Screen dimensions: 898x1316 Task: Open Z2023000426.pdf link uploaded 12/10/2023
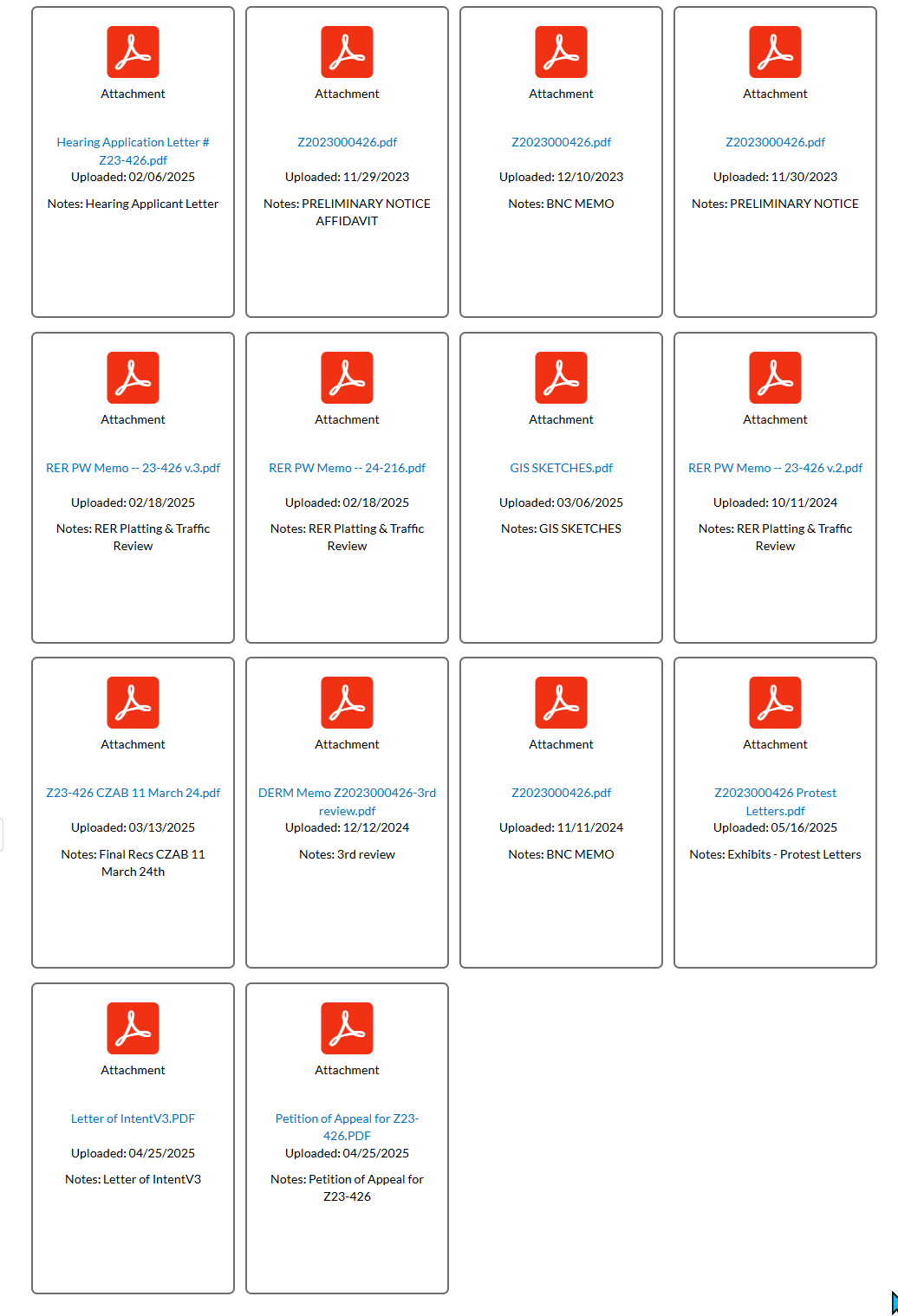coord(561,142)
